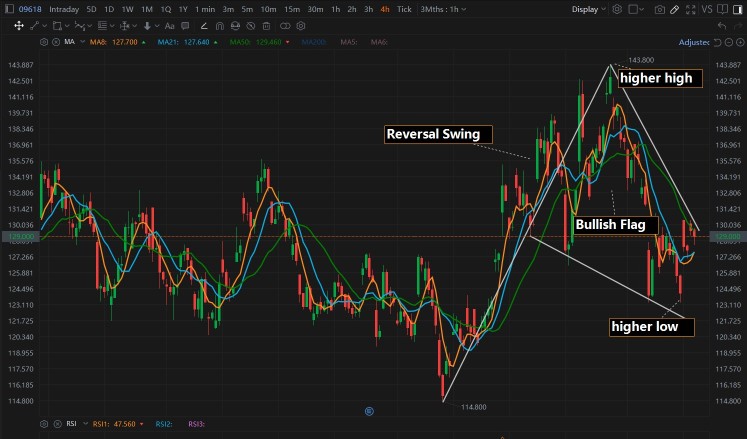
Task: Open MA indicator settings gear
Action: [x=44, y=42]
